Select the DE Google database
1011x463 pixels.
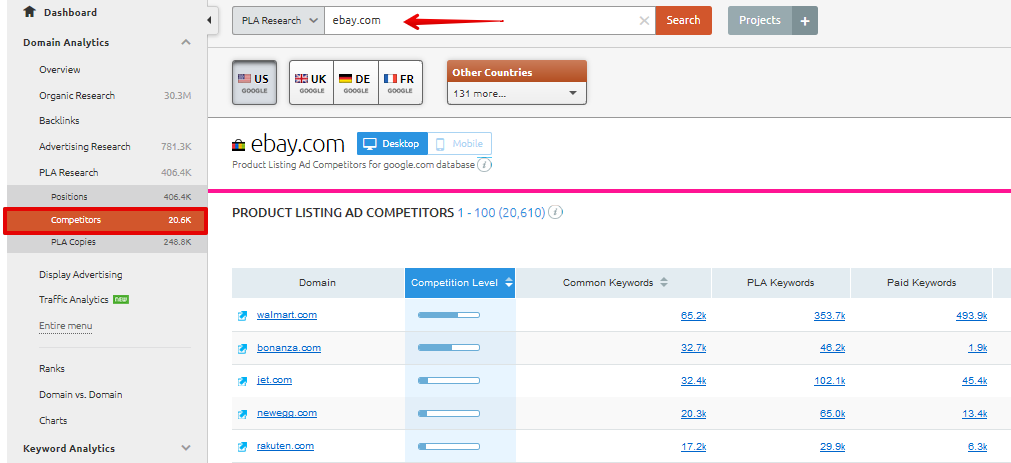click(356, 83)
